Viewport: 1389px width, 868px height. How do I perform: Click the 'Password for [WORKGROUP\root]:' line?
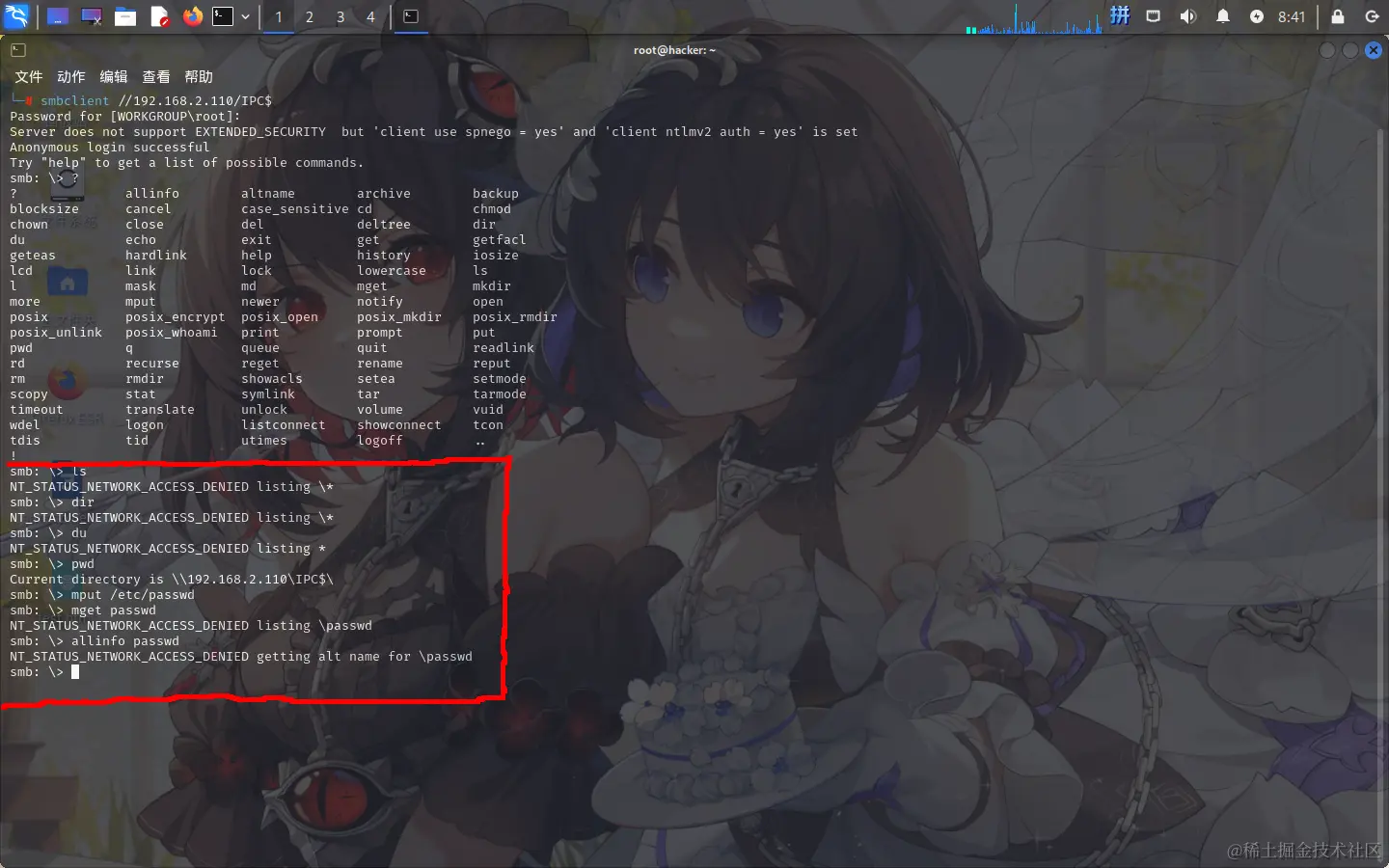[x=125, y=116]
